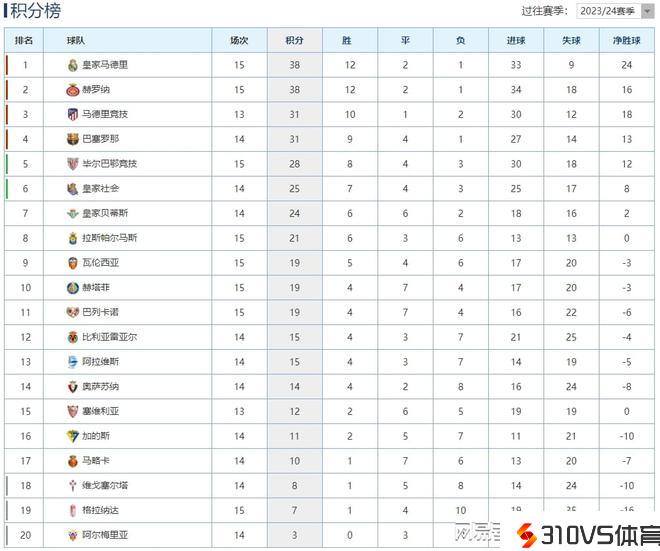Click the Girona club crest icon
The height and width of the screenshot is (551, 660).
[x=72, y=90]
